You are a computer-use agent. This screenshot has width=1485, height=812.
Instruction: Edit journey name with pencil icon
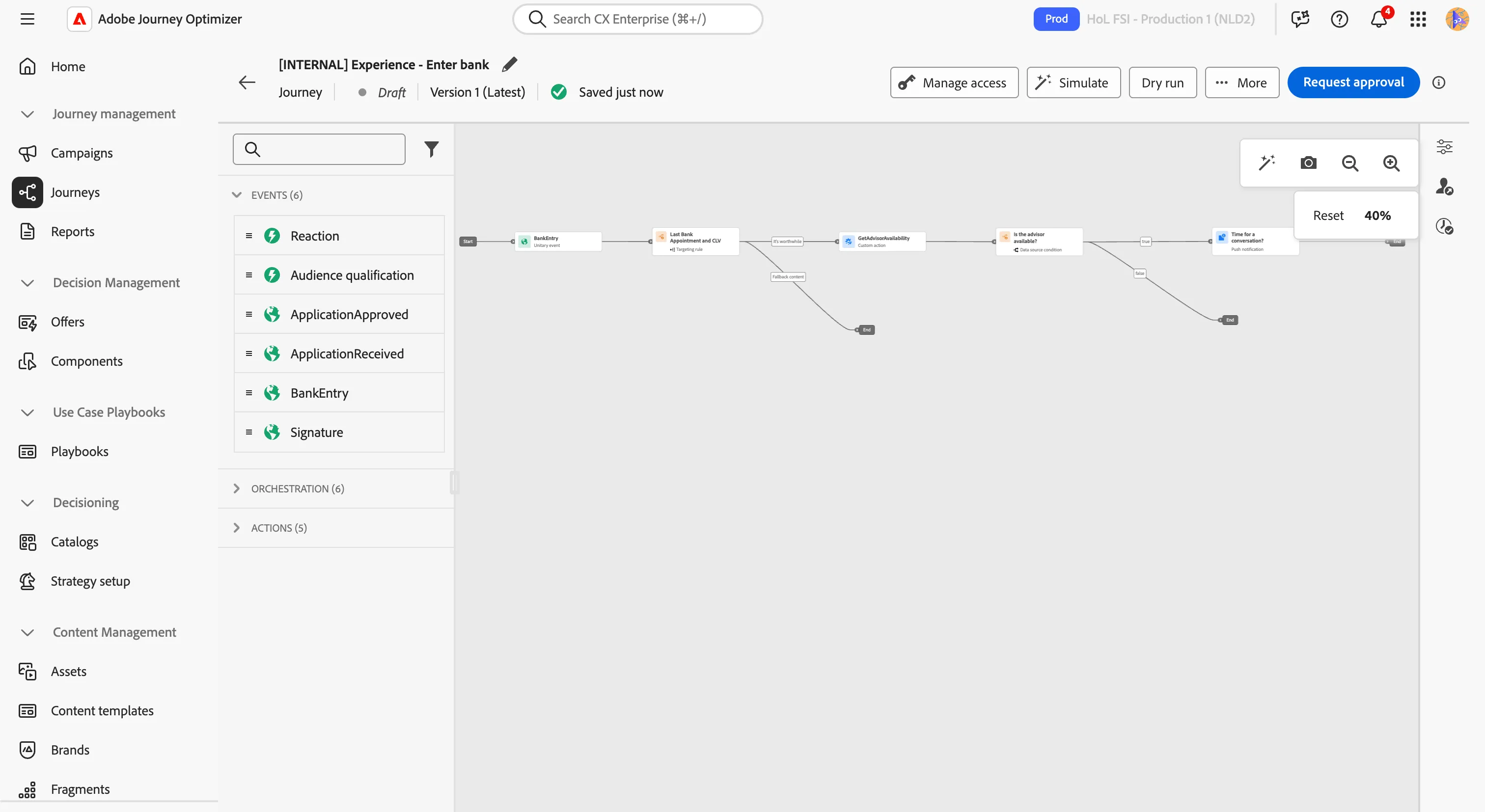(x=510, y=64)
